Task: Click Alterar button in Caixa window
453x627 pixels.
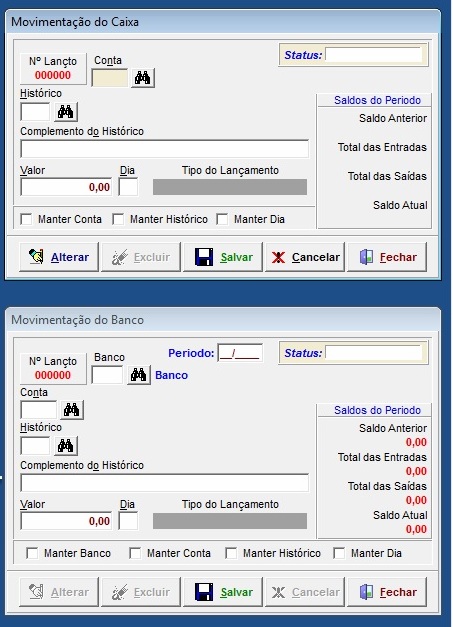Action: (x=59, y=257)
